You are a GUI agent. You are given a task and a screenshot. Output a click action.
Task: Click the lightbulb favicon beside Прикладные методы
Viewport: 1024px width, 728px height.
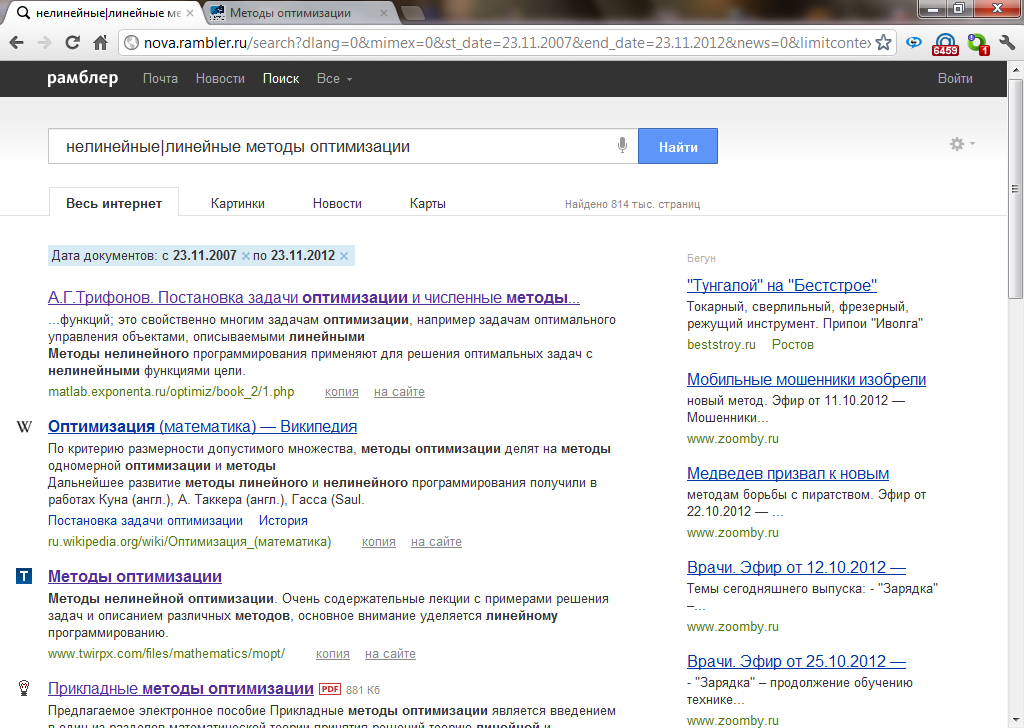click(x=24, y=688)
